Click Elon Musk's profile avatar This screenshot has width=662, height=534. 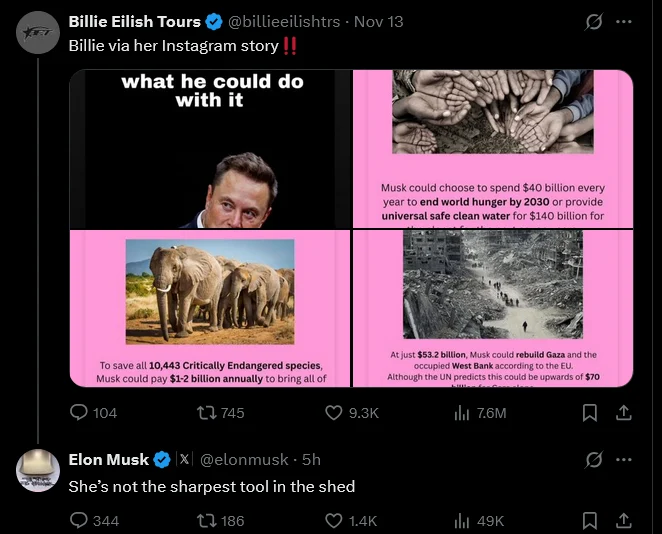(x=38, y=469)
